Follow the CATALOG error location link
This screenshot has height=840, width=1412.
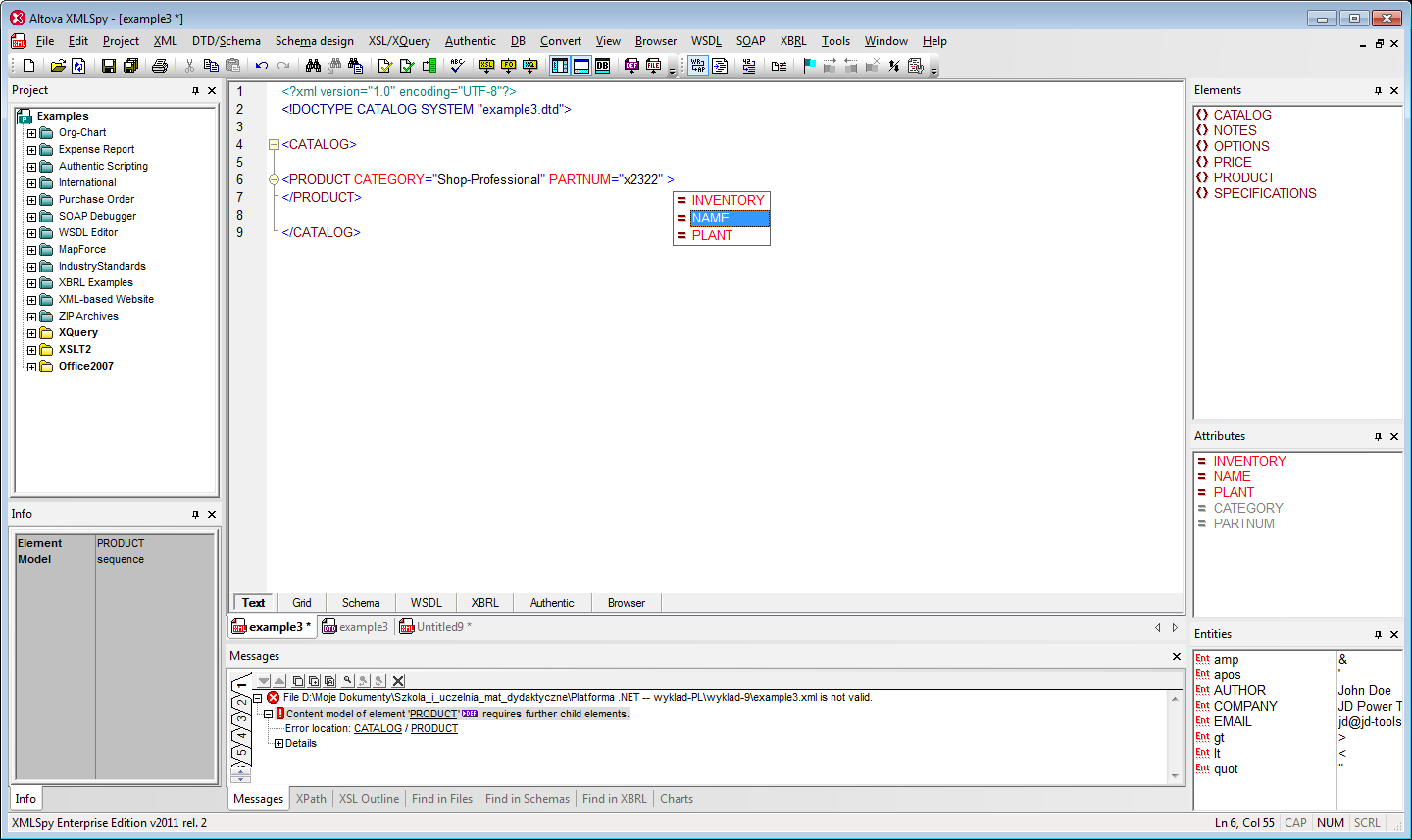(378, 728)
